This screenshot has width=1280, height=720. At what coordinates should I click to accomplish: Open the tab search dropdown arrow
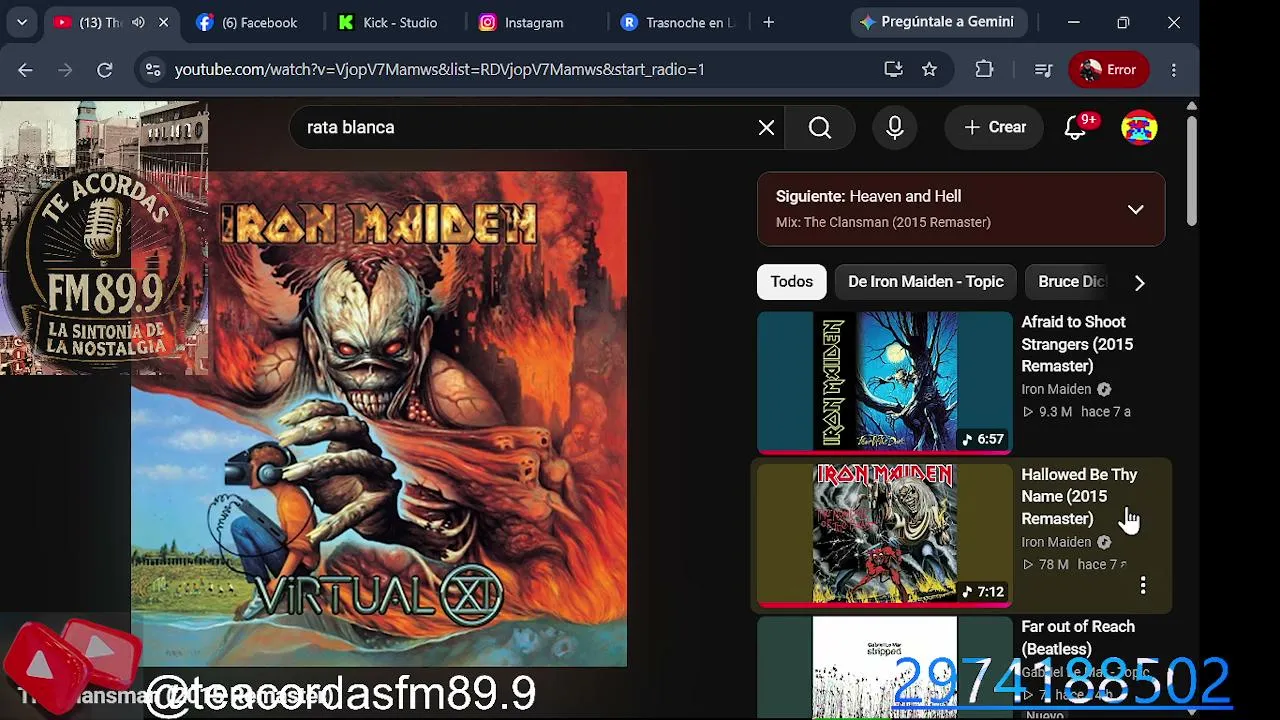point(22,22)
